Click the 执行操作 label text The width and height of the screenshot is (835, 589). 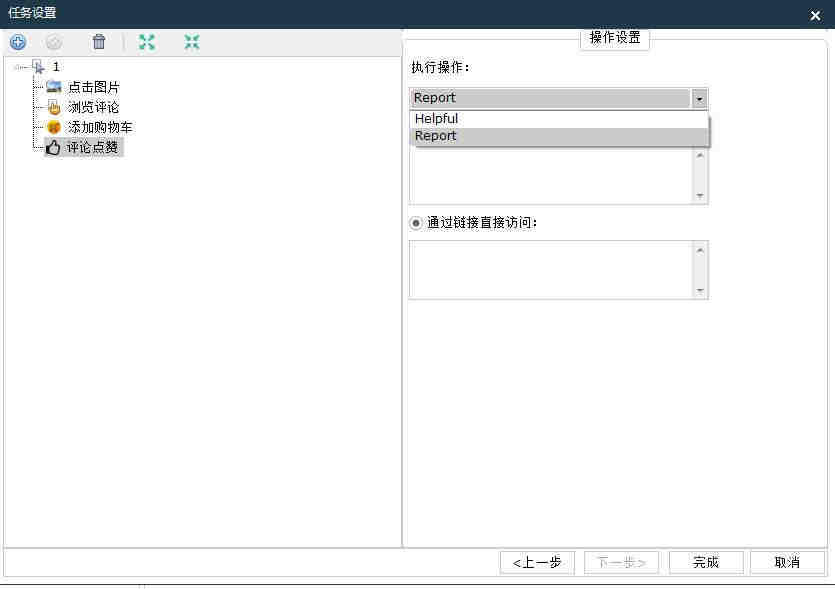(440, 67)
